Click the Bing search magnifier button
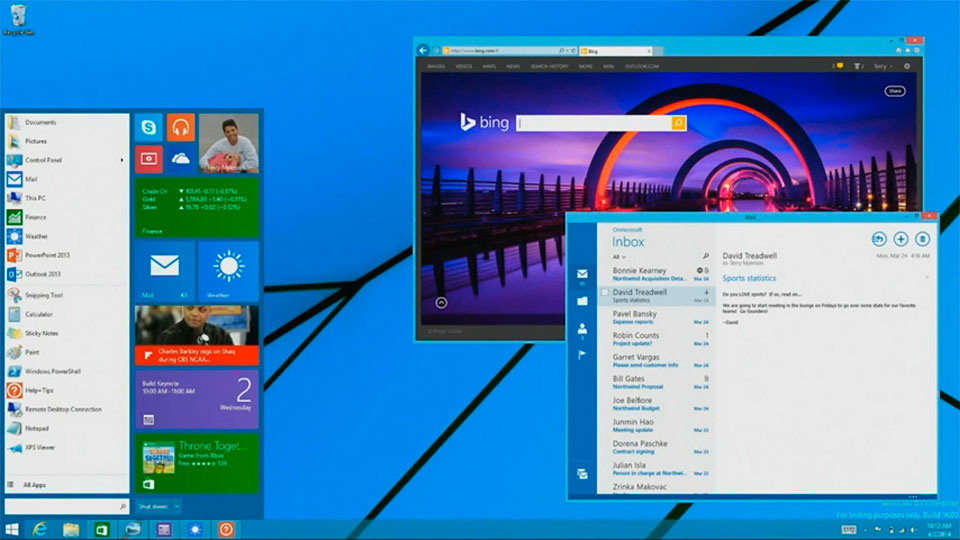The height and width of the screenshot is (540, 960). click(679, 123)
